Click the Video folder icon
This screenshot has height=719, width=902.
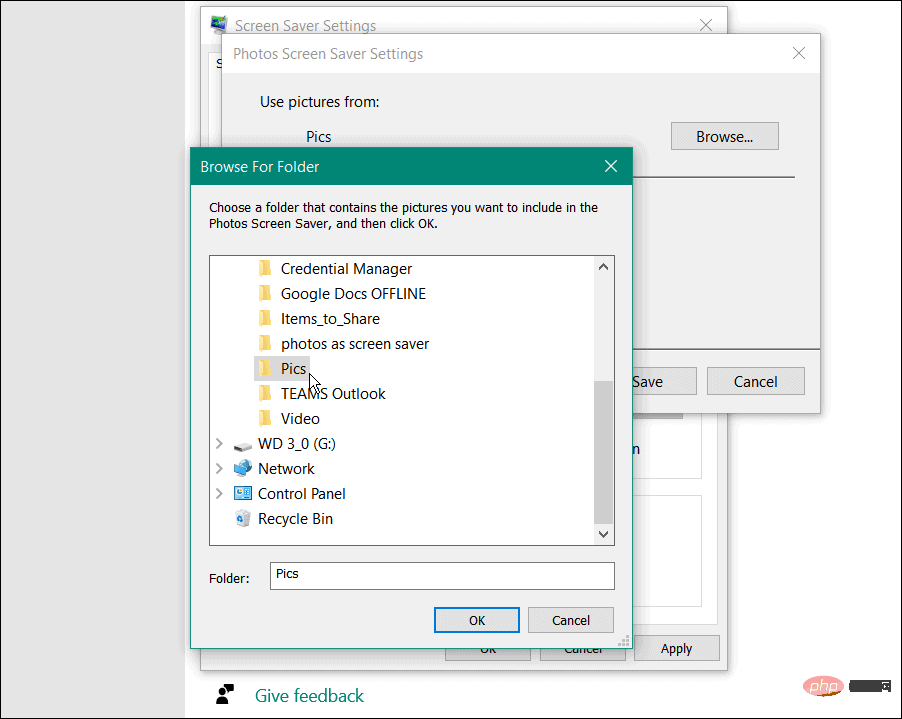pyautogui.click(x=265, y=418)
